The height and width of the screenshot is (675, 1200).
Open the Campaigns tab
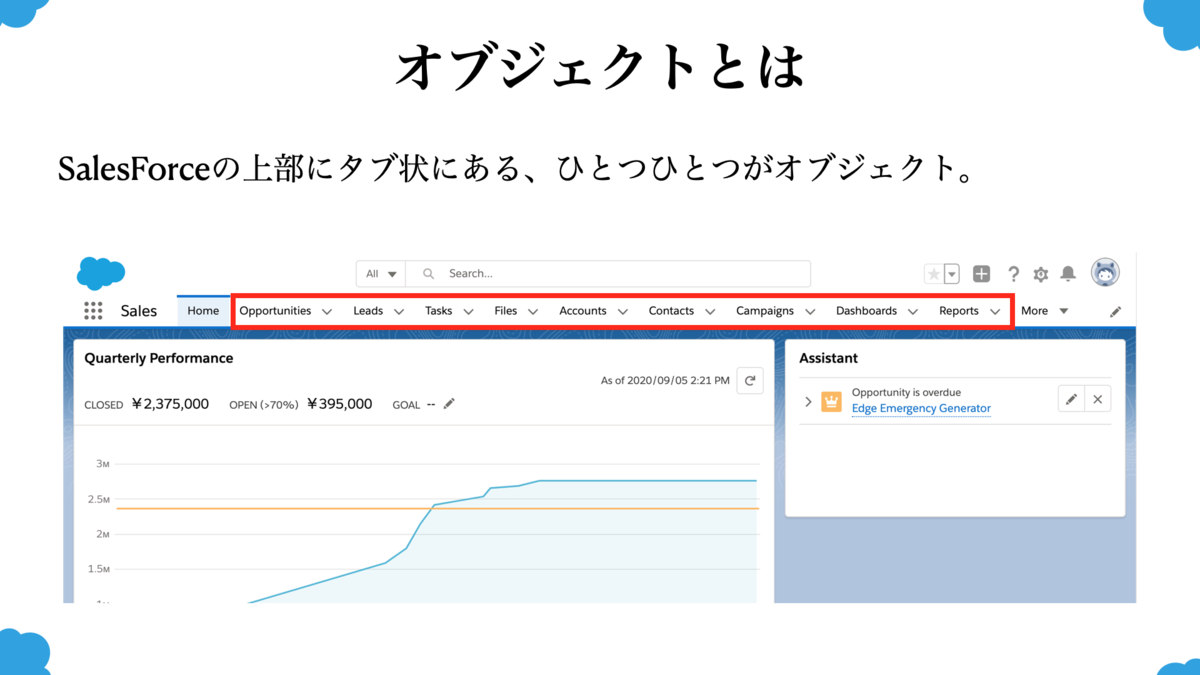pyautogui.click(x=765, y=311)
